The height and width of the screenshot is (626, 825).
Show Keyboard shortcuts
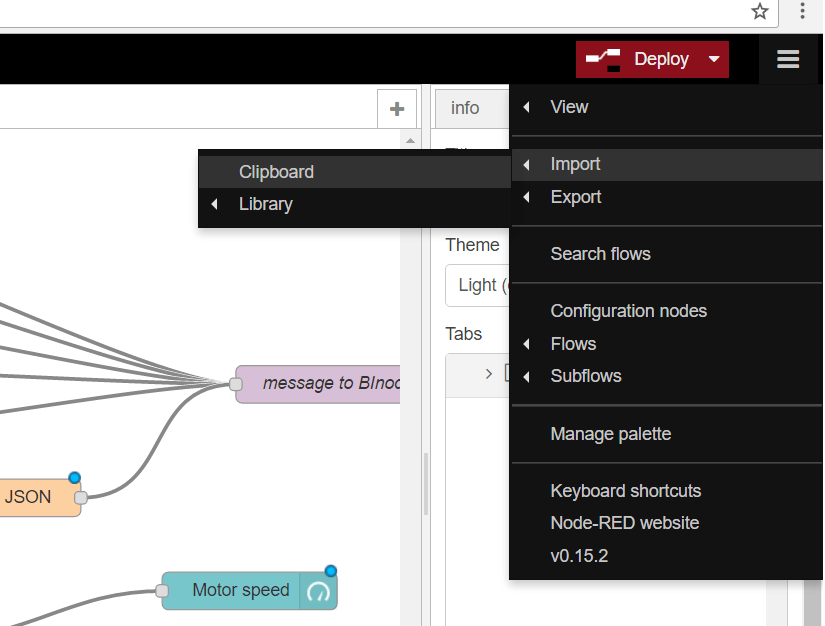click(625, 491)
